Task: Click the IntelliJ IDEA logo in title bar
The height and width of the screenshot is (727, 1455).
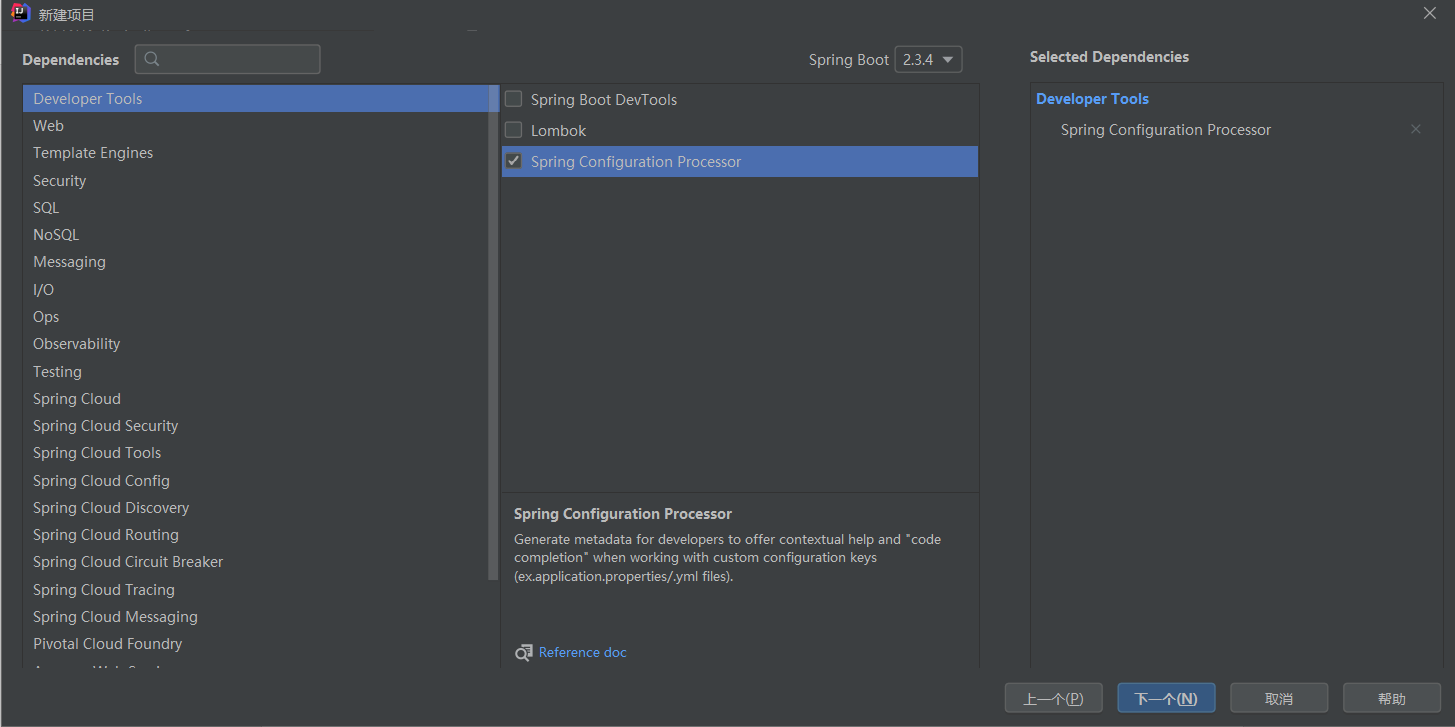Action: coord(21,14)
